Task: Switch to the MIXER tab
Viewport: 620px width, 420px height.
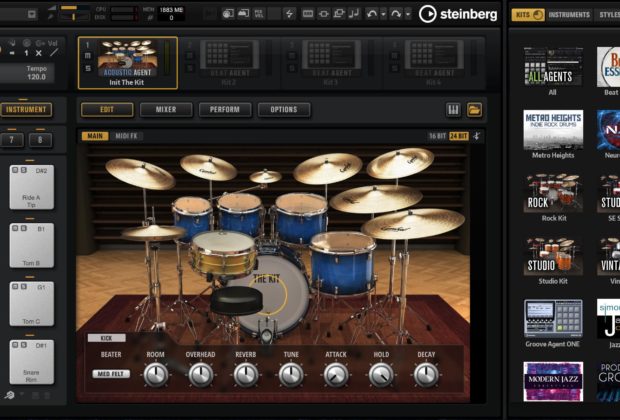Action: [166, 110]
